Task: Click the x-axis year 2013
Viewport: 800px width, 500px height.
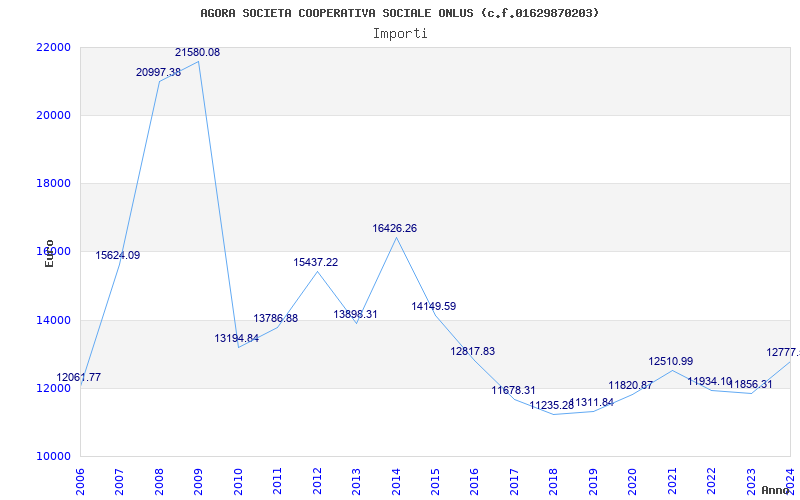Action: coord(356,481)
